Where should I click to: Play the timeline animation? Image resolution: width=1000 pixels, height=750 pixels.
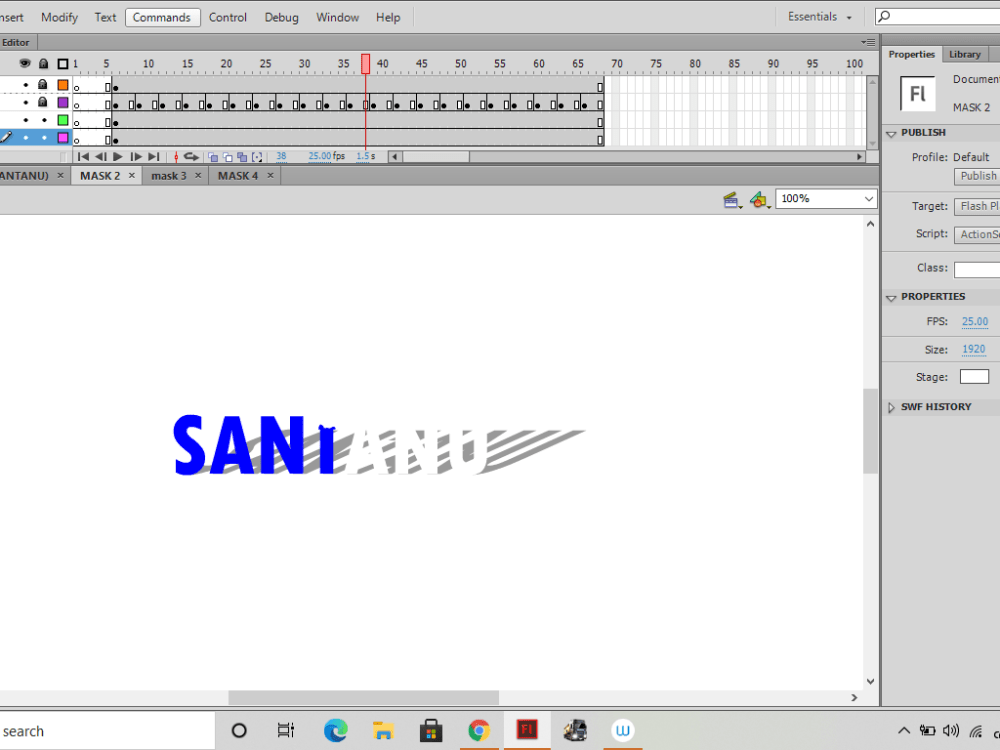[117, 156]
